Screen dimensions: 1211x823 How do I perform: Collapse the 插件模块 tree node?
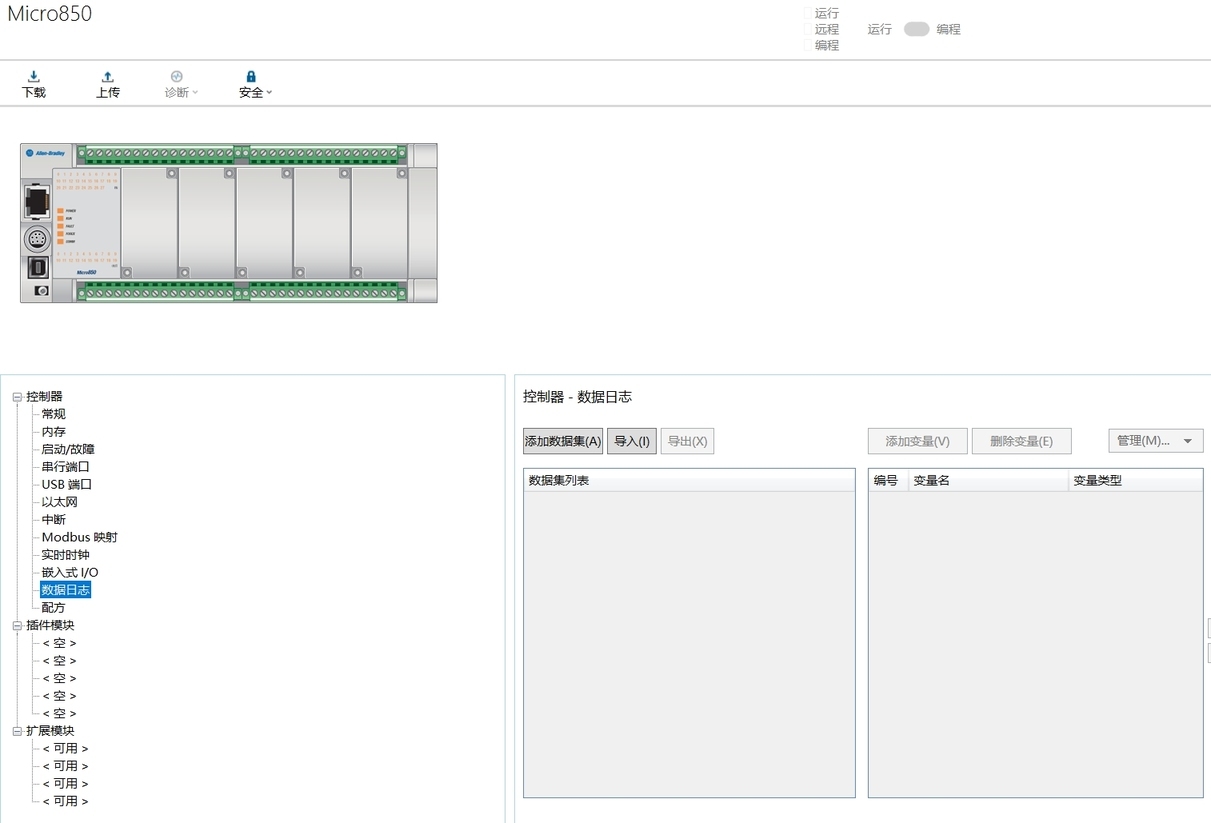(x=17, y=625)
